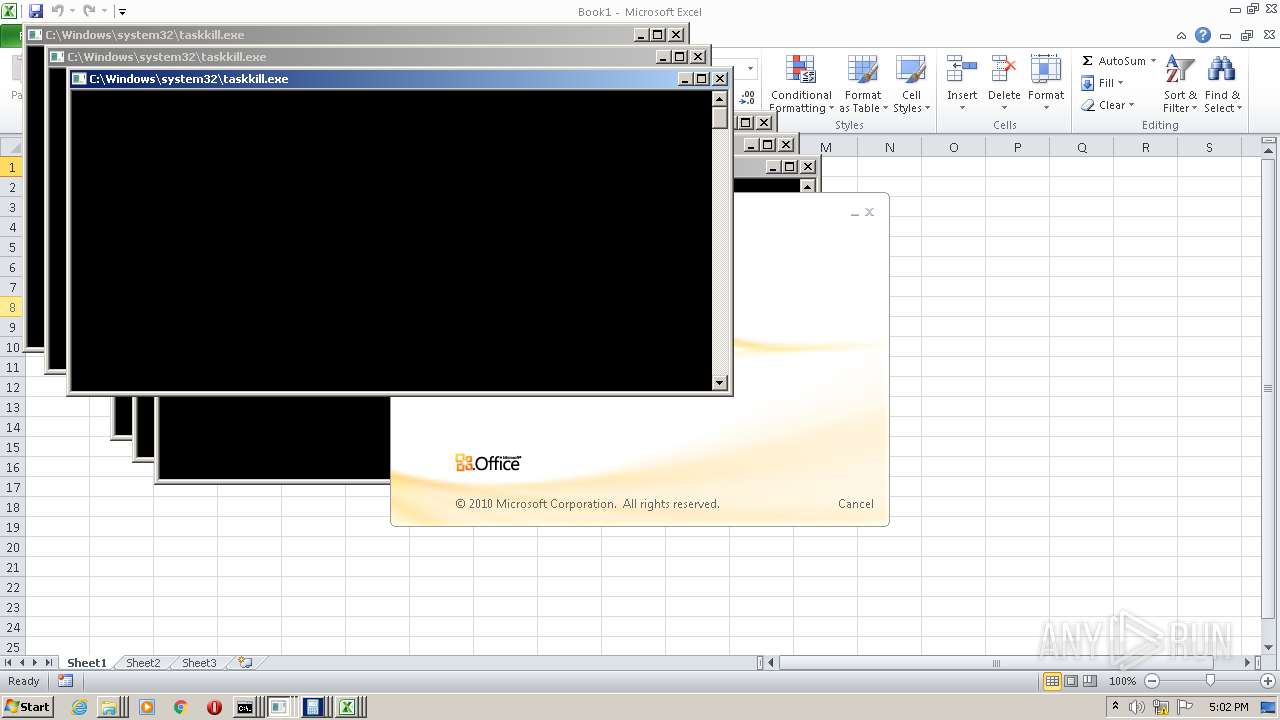Image resolution: width=1280 pixels, height=720 pixels.
Task: Click the Clear eraser icon
Action: [x=1088, y=105]
